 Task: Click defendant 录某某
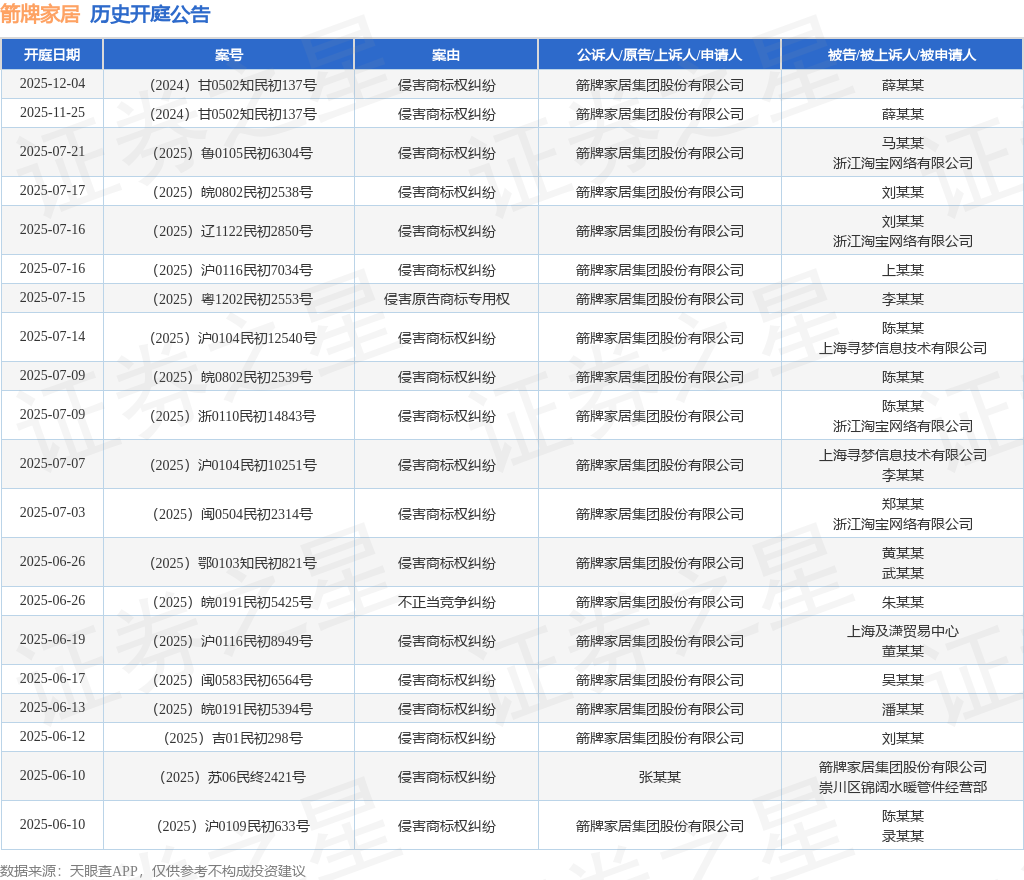(x=903, y=836)
